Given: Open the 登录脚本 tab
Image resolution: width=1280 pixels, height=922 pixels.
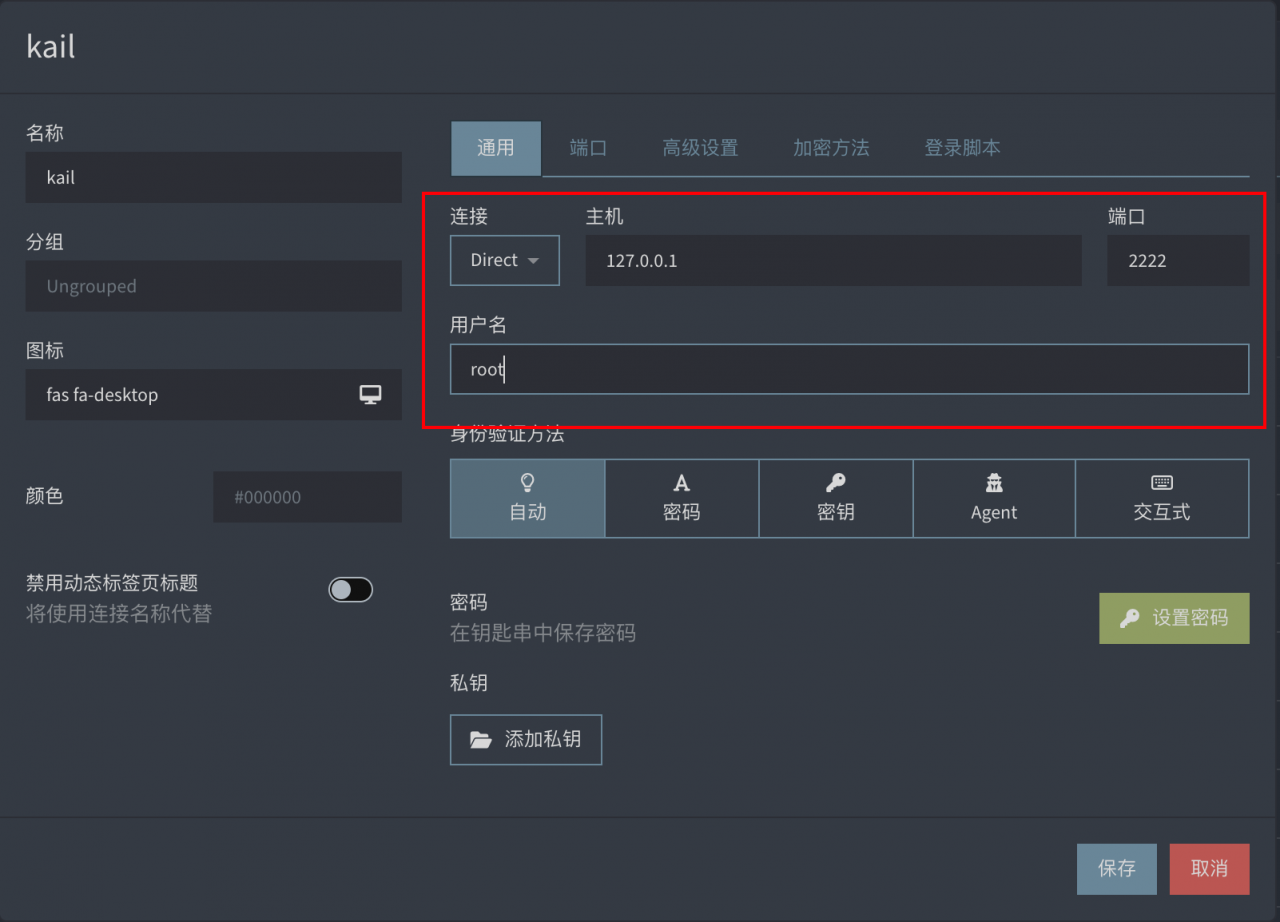Looking at the screenshot, I should (962, 148).
